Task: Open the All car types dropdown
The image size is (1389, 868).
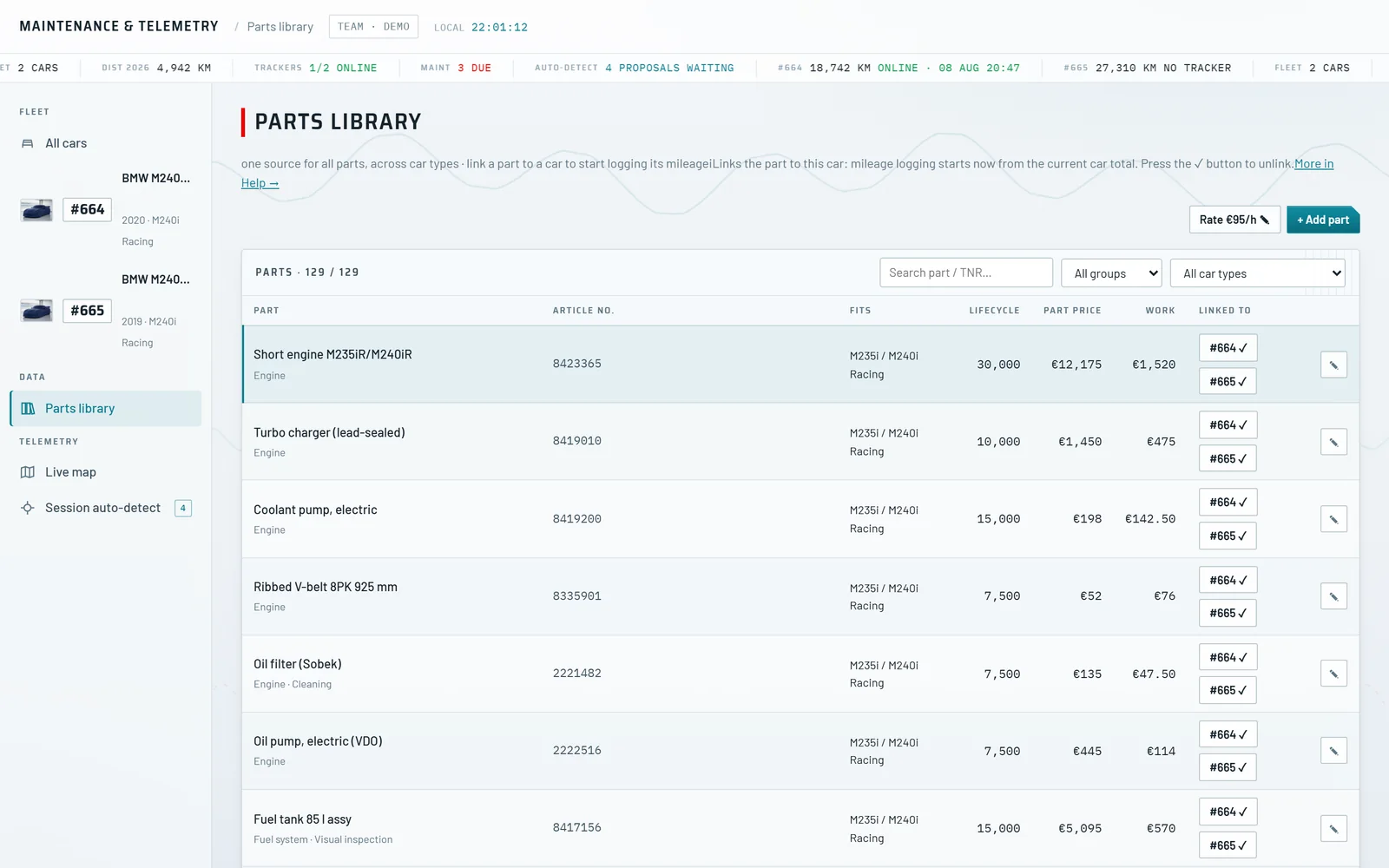Action: click(x=1257, y=273)
